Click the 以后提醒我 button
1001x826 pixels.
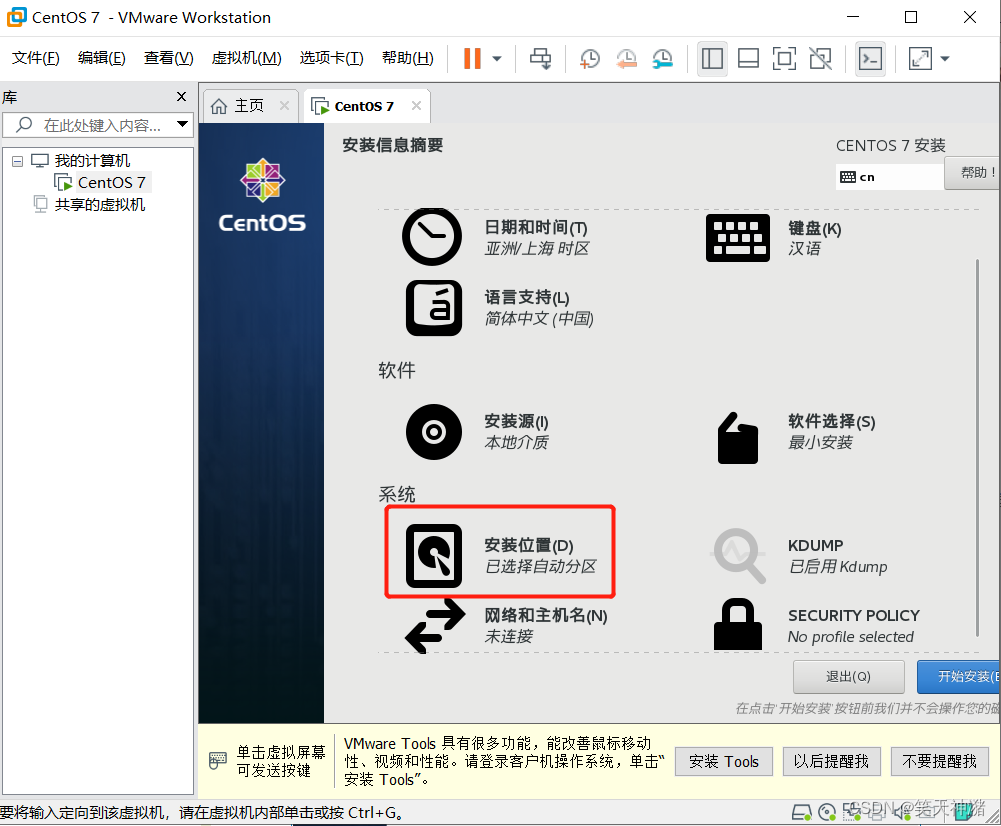tap(831, 762)
